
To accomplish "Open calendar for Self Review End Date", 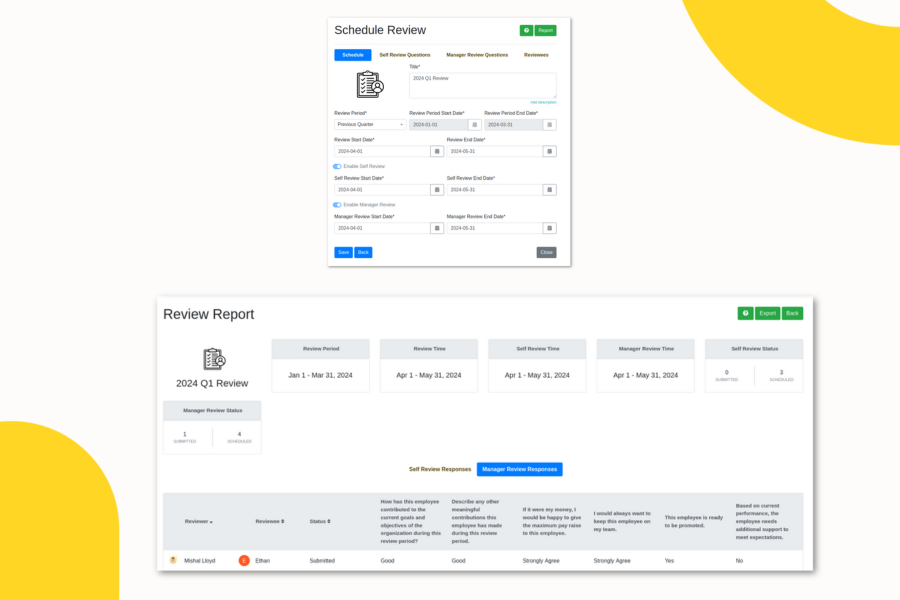I will click(549, 189).
